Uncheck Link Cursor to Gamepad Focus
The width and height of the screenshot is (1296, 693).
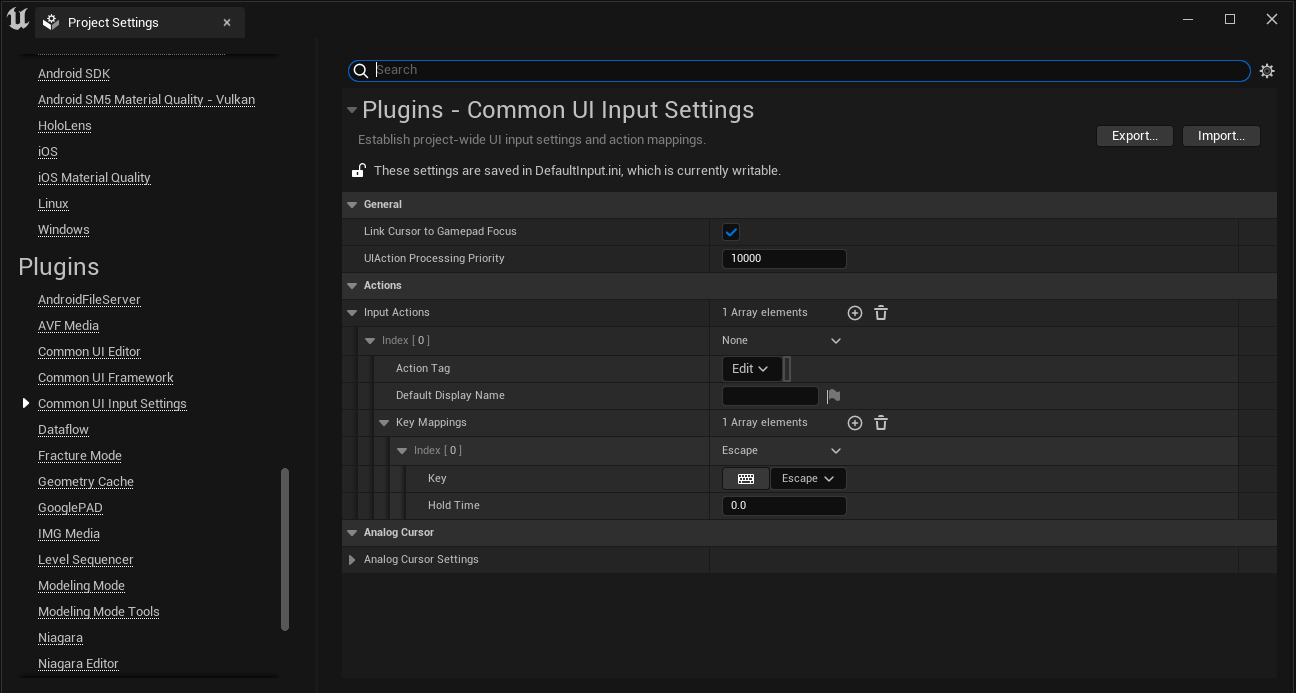pos(731,232)
